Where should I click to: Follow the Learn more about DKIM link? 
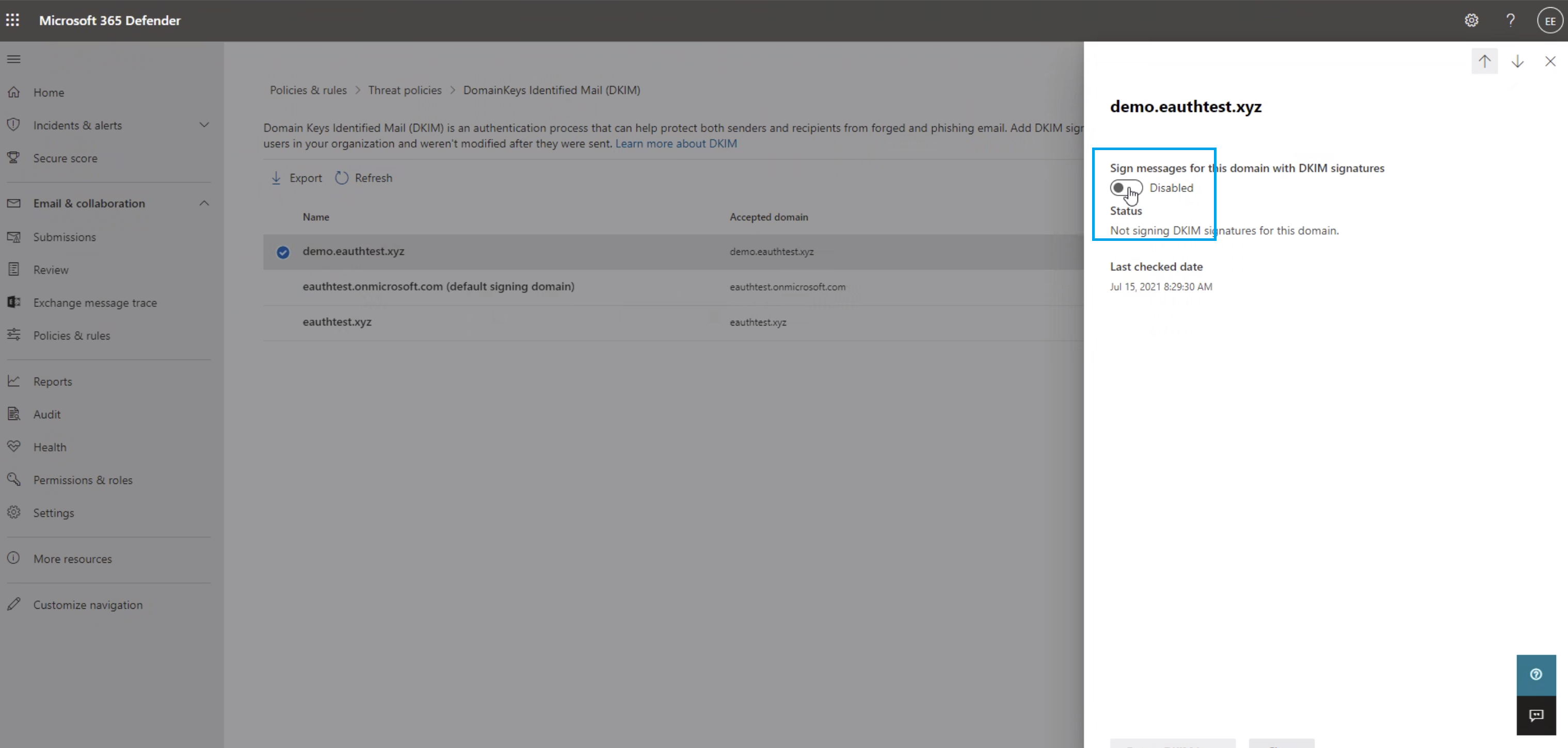tap(676, 143)
